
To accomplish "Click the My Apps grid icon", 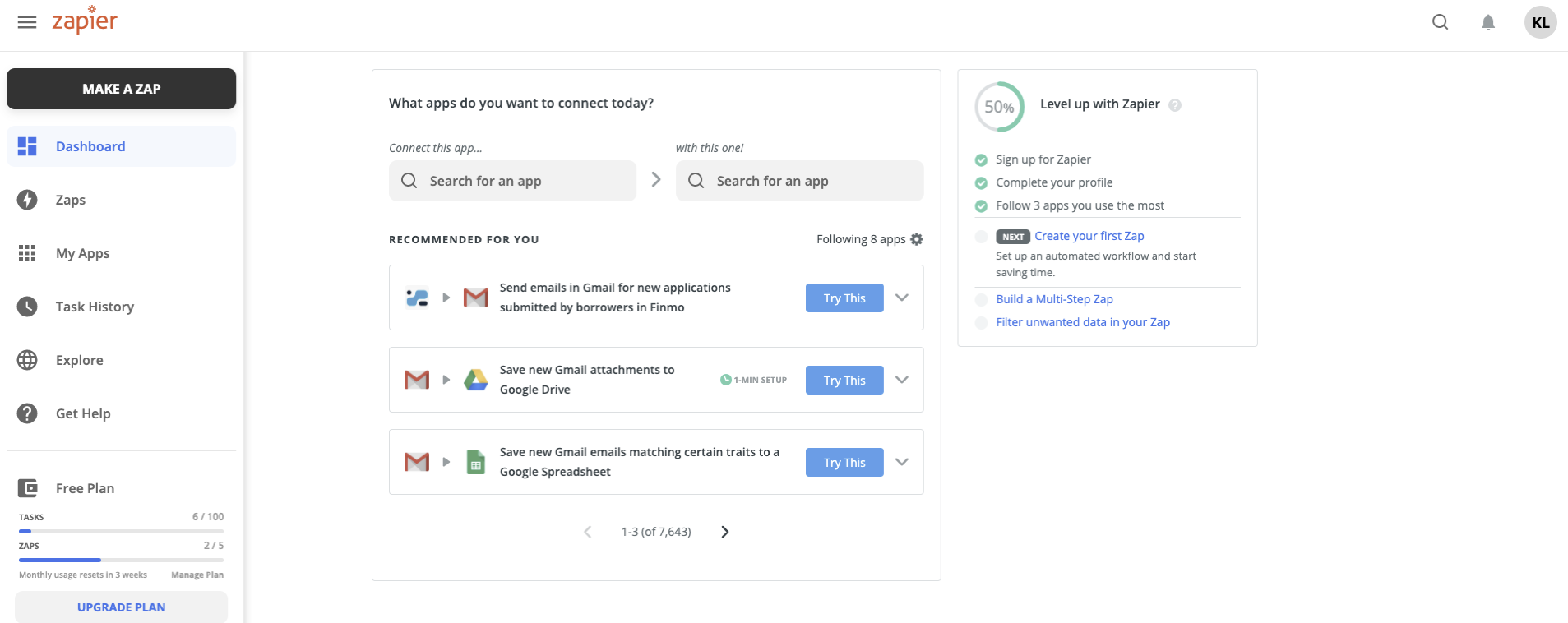I will [x=27, y=253].
